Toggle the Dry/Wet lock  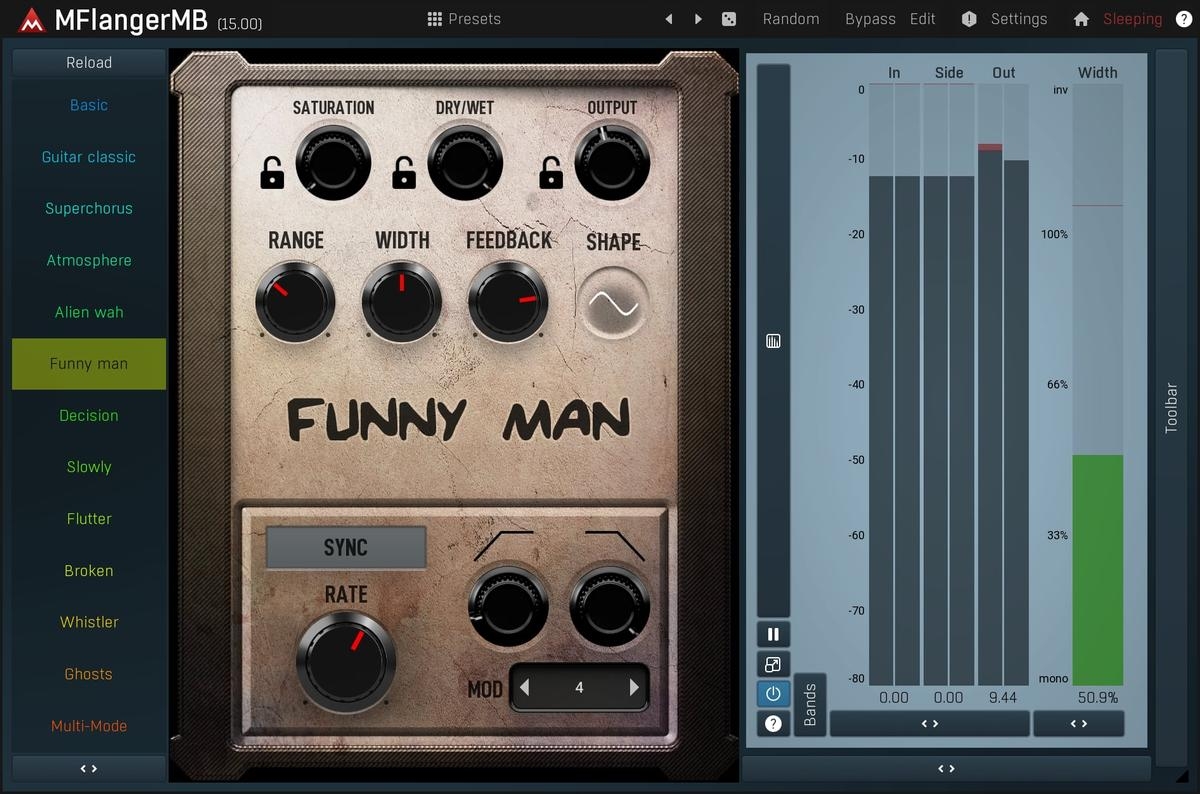[x=404, y=173]
